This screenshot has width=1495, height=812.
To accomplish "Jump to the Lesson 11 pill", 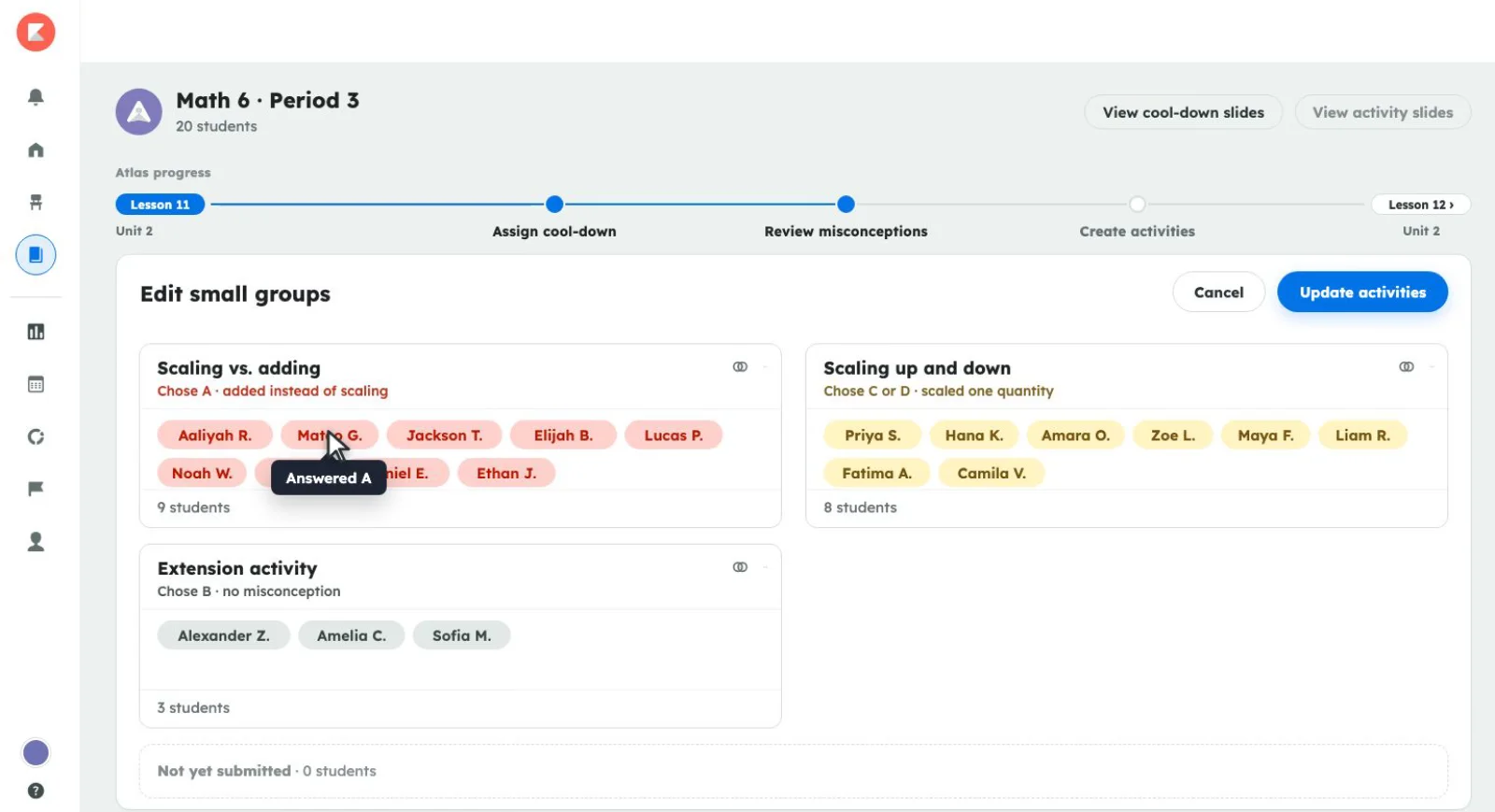I will [160, 205].
